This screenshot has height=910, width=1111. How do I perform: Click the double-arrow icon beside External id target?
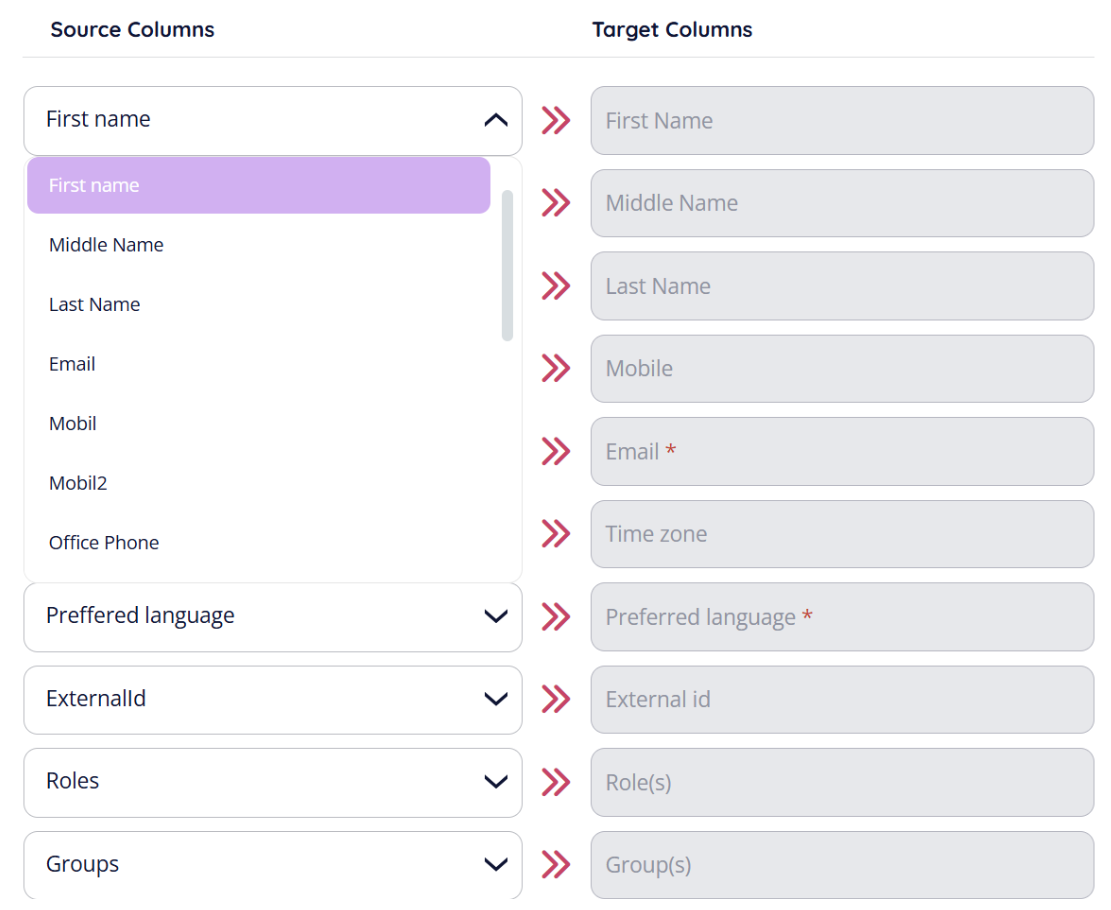pos(556,699)
